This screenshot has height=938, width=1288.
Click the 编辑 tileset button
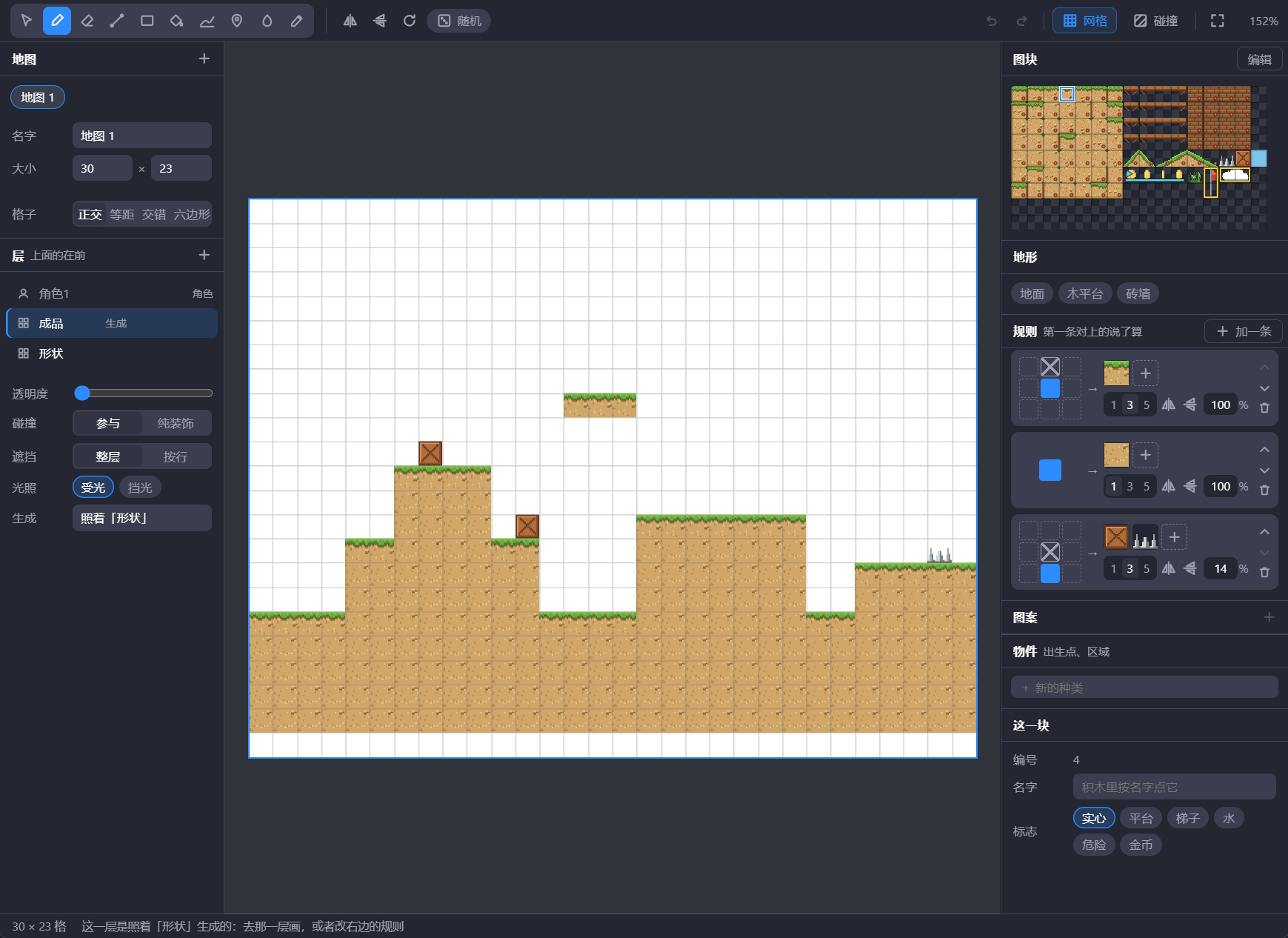pyautogui.click(x=1259, y=59)
